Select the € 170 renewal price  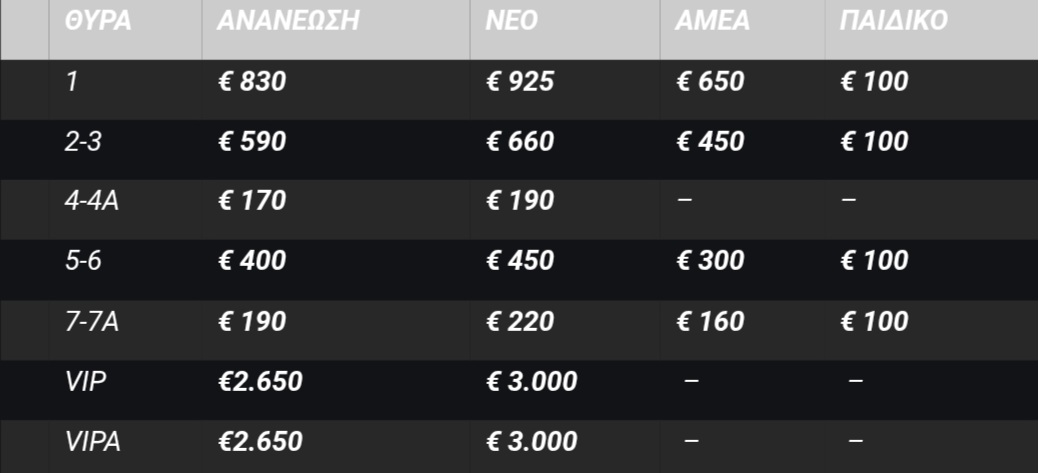click(x=252, y=201)
